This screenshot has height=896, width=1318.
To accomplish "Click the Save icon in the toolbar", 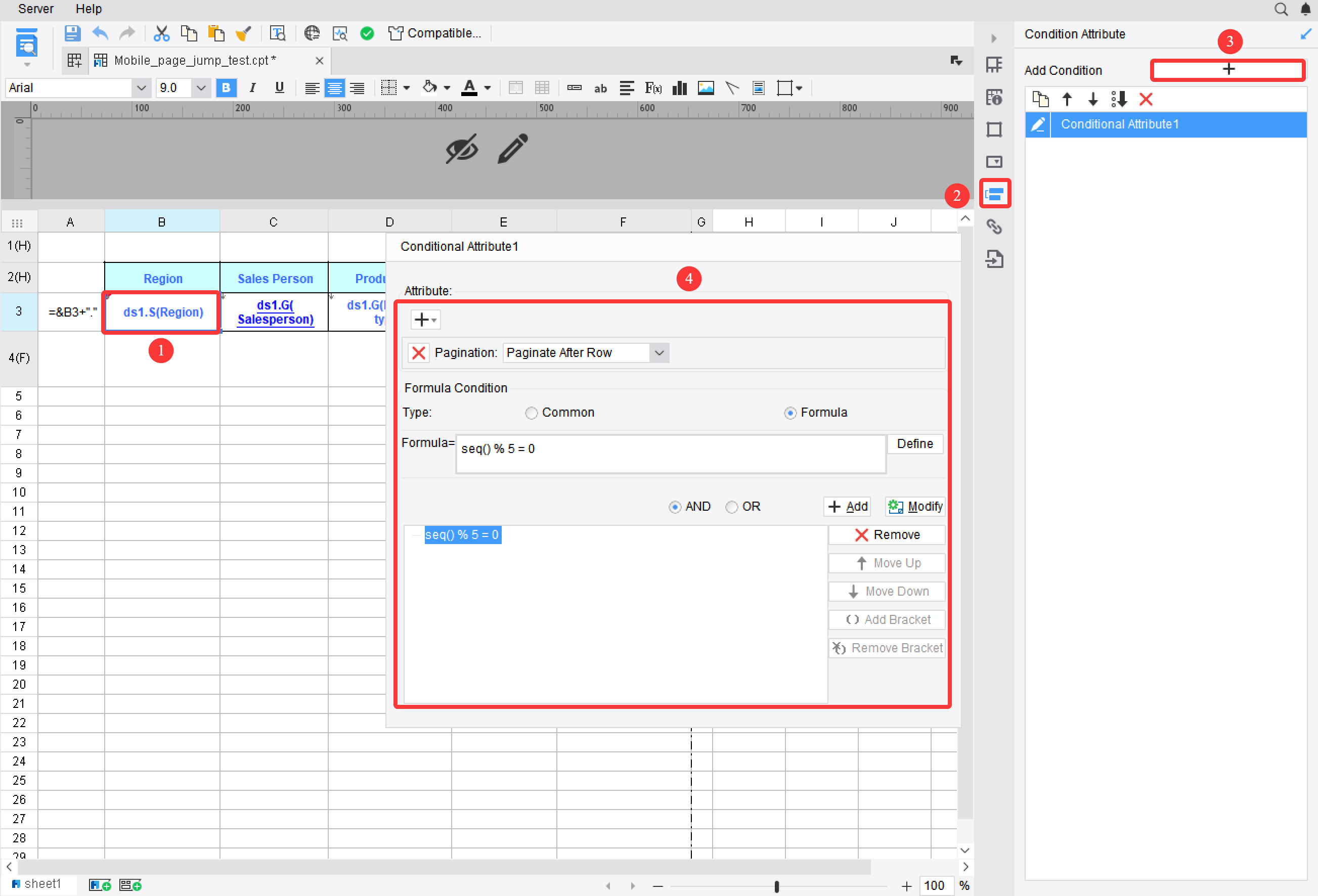I will coord(73,33).
